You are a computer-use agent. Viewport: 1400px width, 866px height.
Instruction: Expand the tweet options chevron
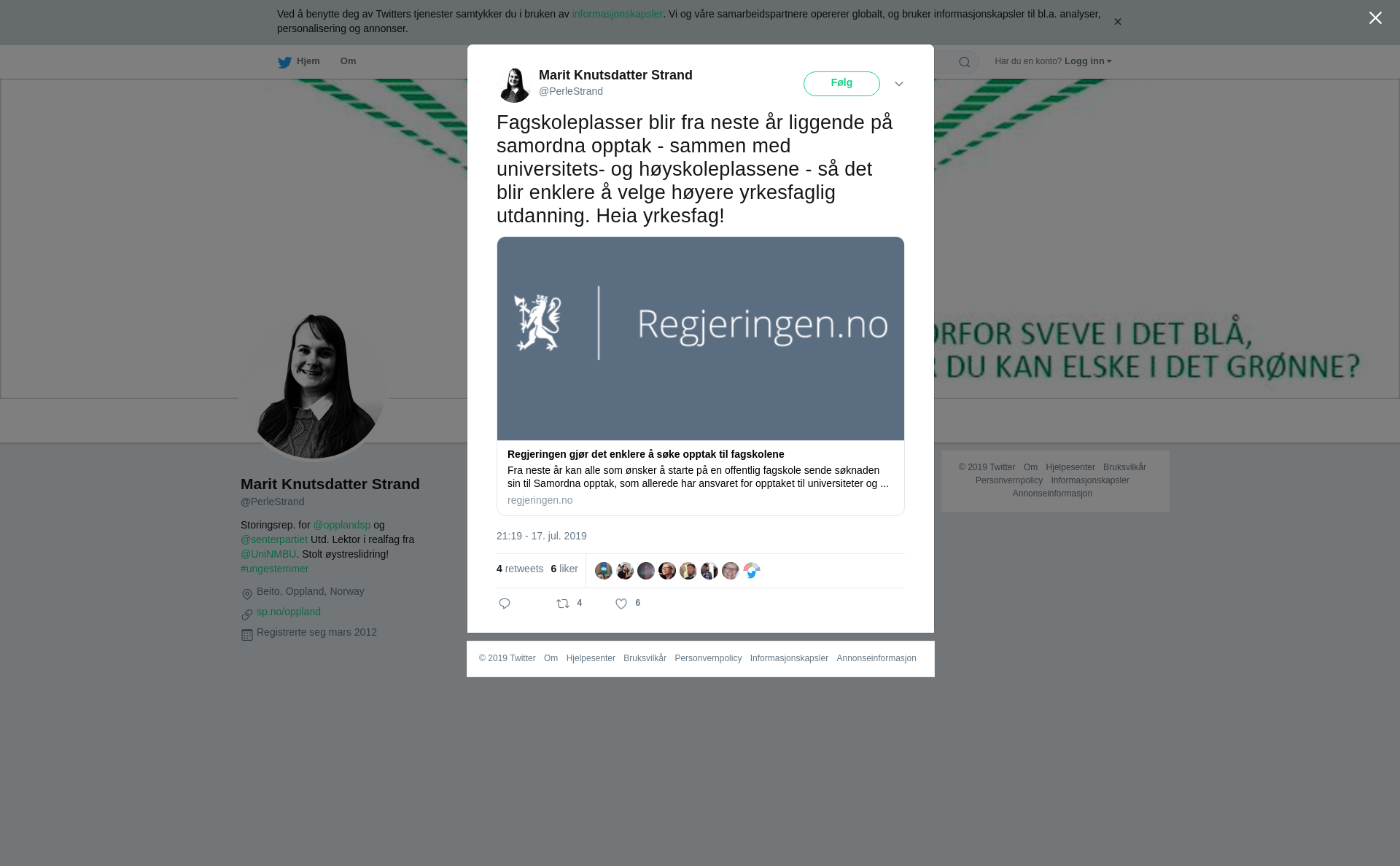click(899, 84)
